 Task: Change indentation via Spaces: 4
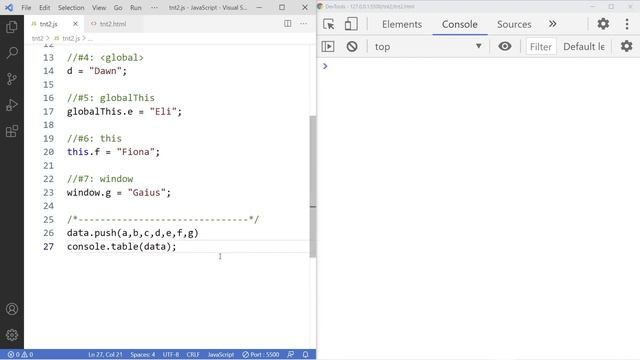point(142,354)
